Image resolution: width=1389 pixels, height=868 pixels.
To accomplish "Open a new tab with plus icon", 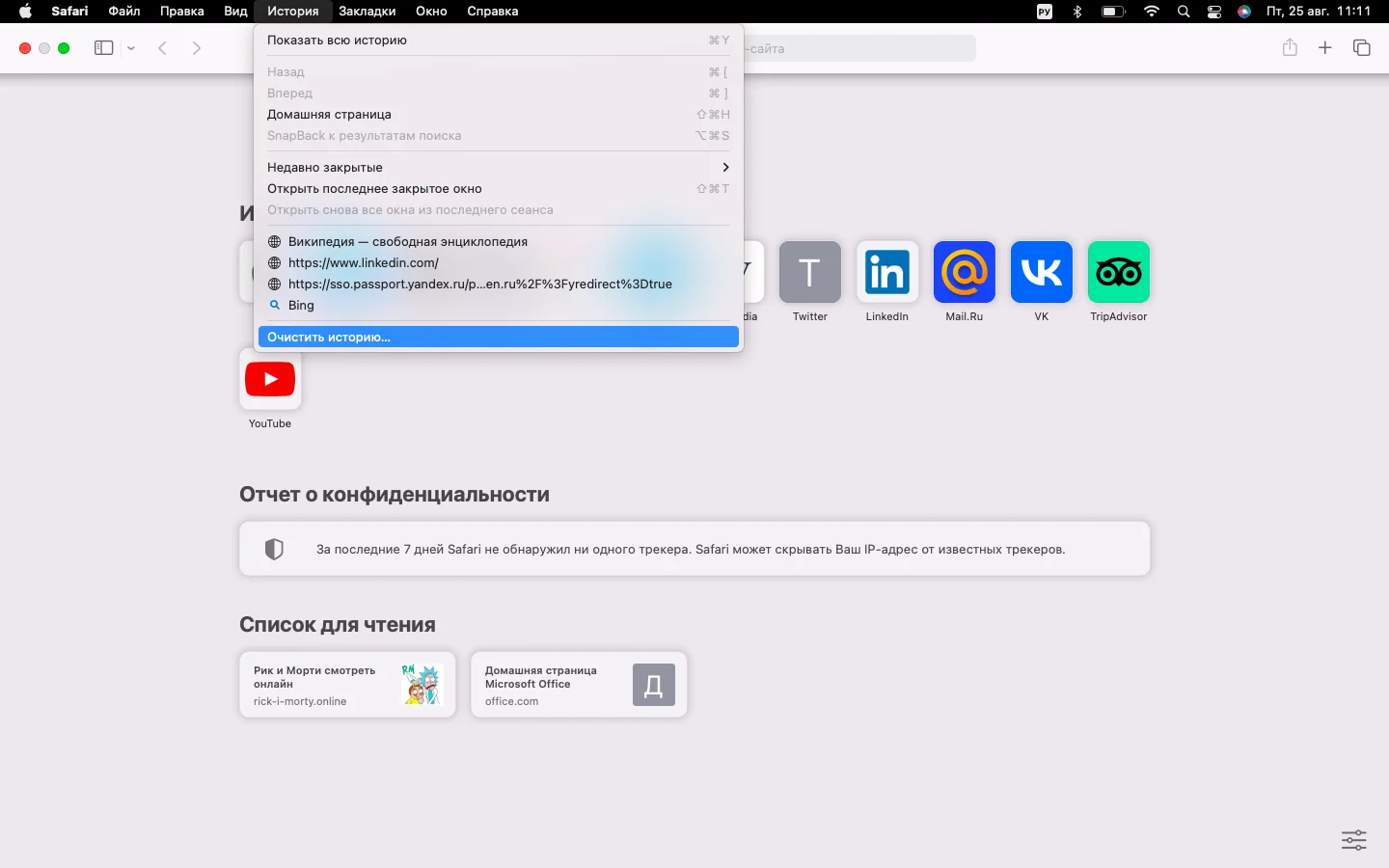I will 1325,48.
